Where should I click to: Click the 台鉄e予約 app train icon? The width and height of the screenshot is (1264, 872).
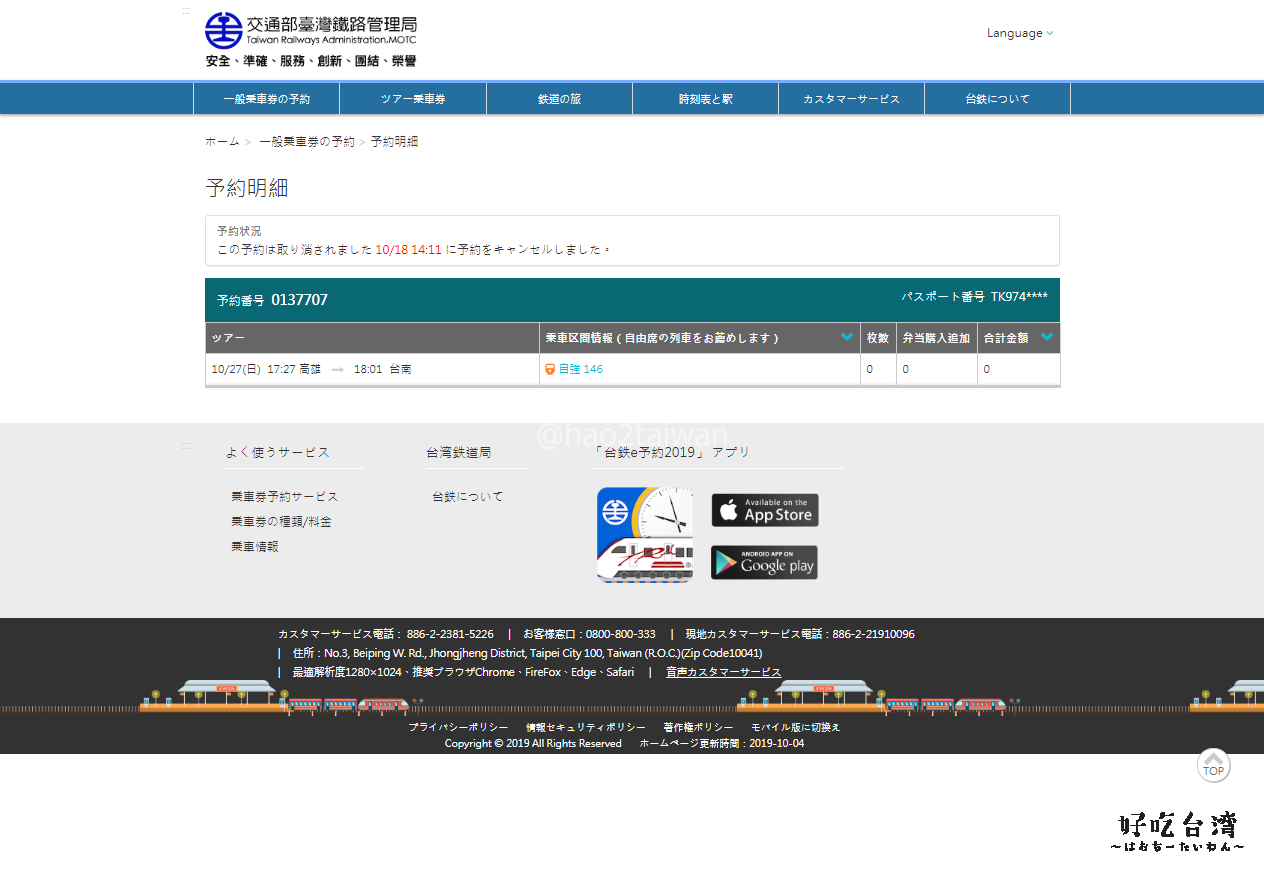pyautogui.click(x=644, y=535)
